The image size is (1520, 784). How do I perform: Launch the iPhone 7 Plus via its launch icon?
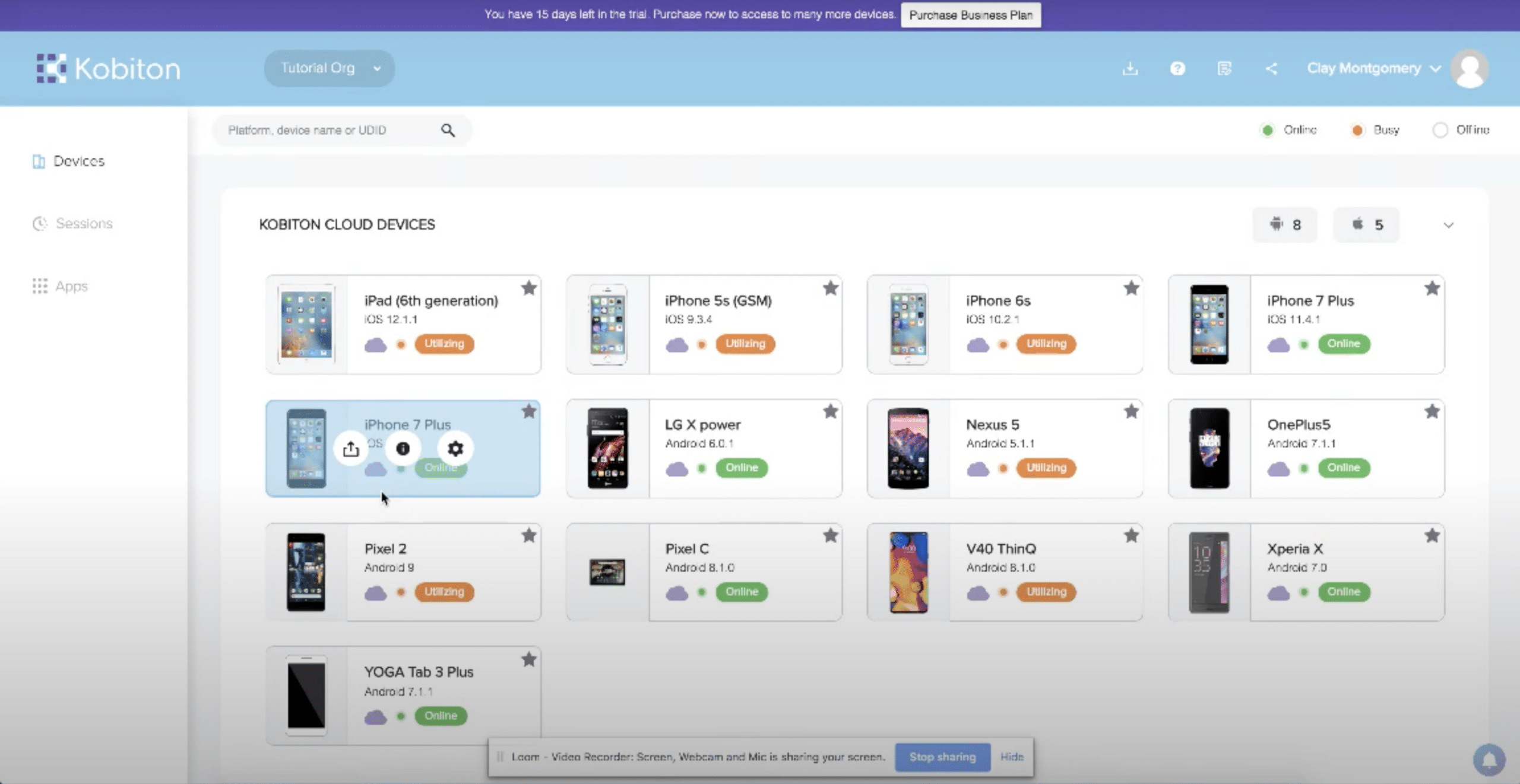(351, 449)
